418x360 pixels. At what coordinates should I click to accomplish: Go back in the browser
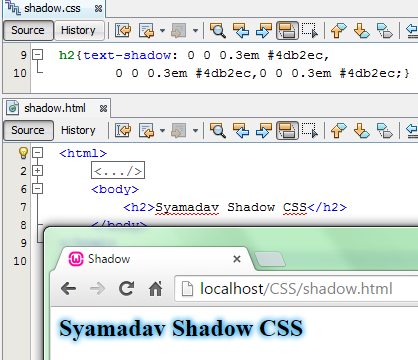(x=69, y=289)
